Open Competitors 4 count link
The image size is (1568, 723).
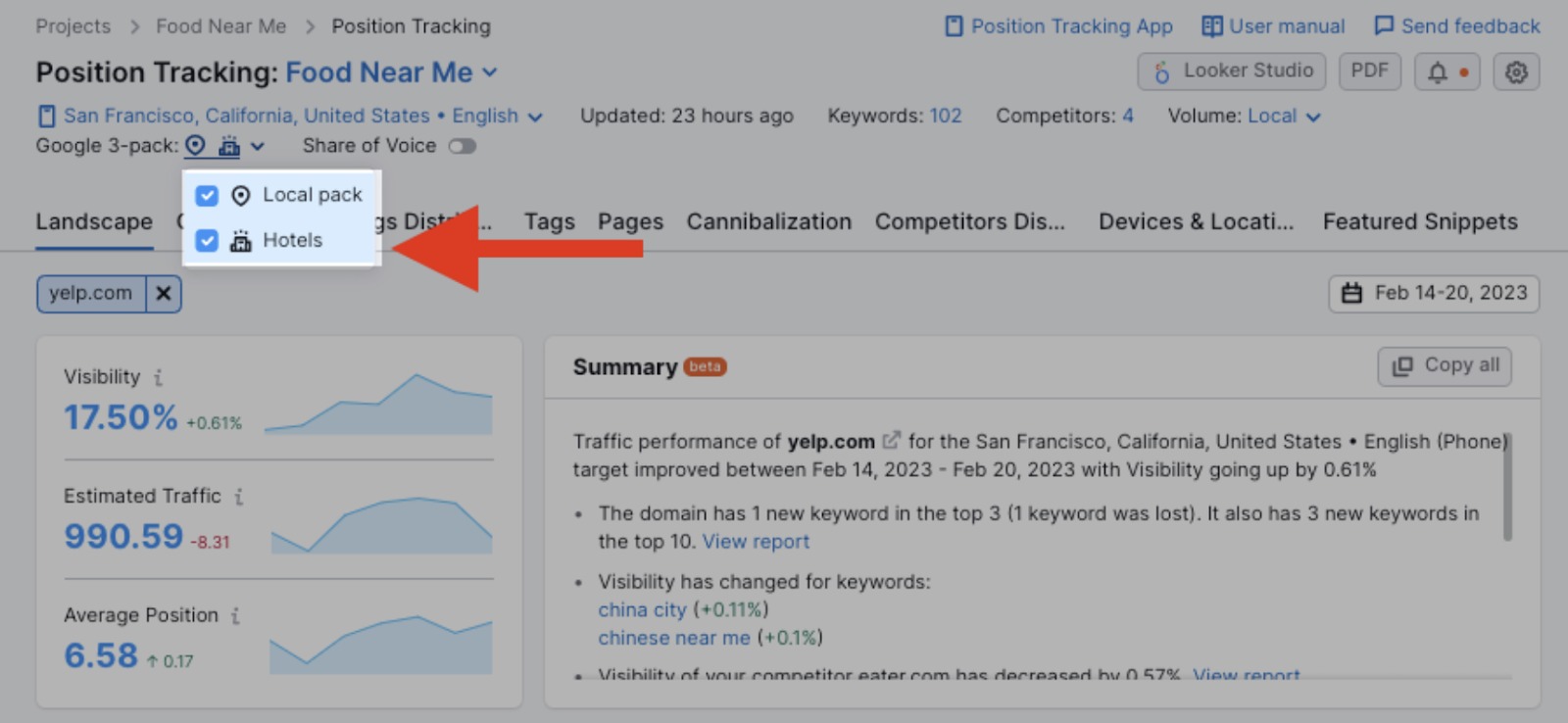[1128, 116]
